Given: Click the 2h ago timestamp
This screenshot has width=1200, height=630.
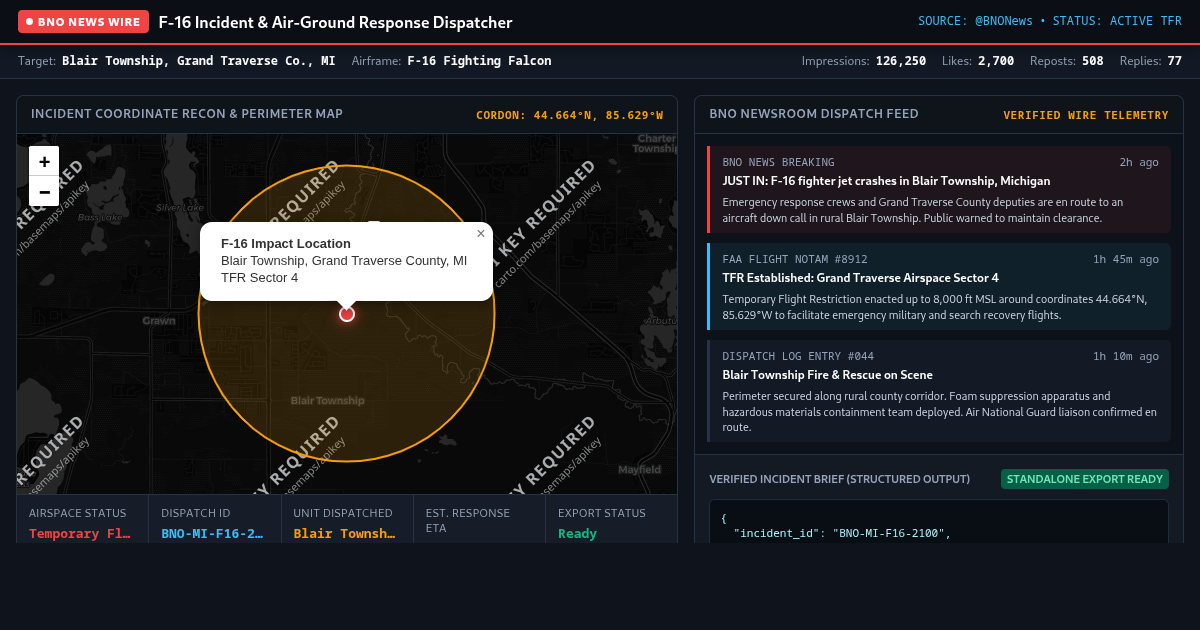Looking at the screenshot, I should pyautogui.click(x=1139, y=162).
